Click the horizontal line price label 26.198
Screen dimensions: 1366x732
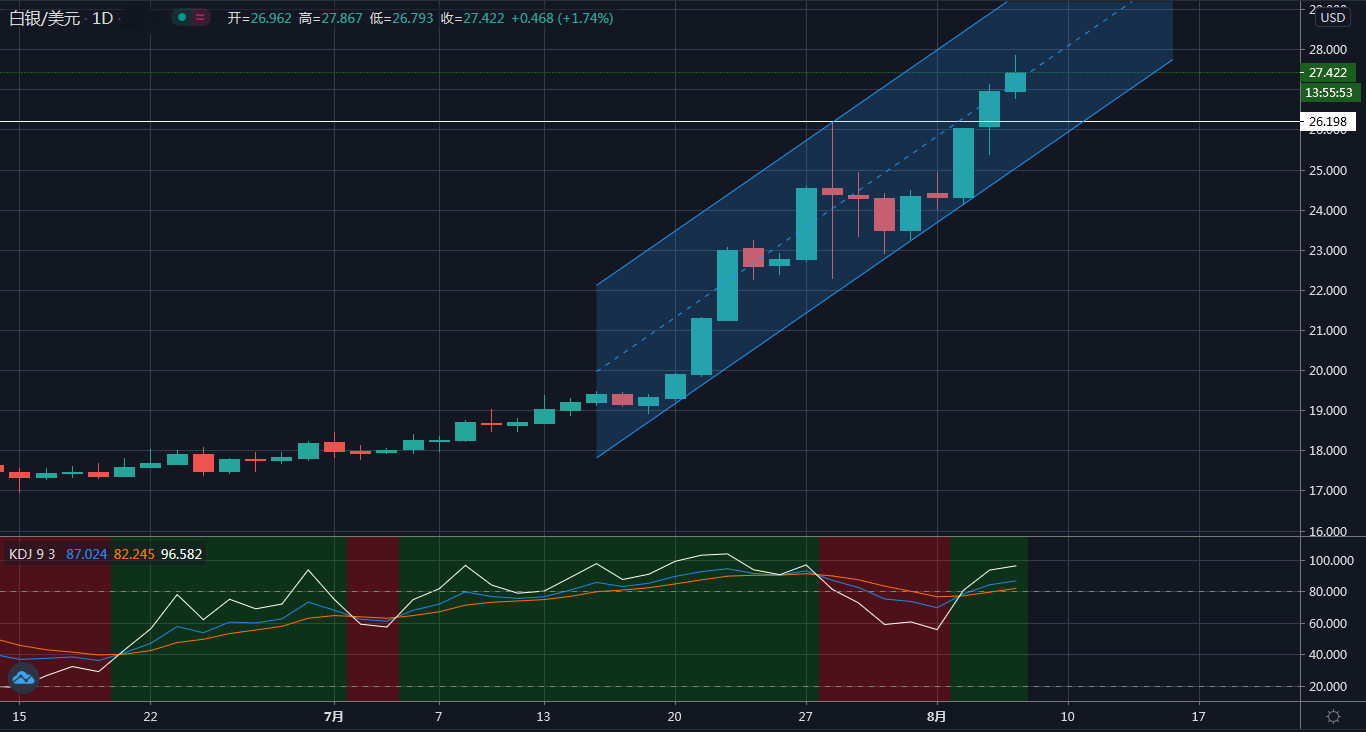[1327, 122]
